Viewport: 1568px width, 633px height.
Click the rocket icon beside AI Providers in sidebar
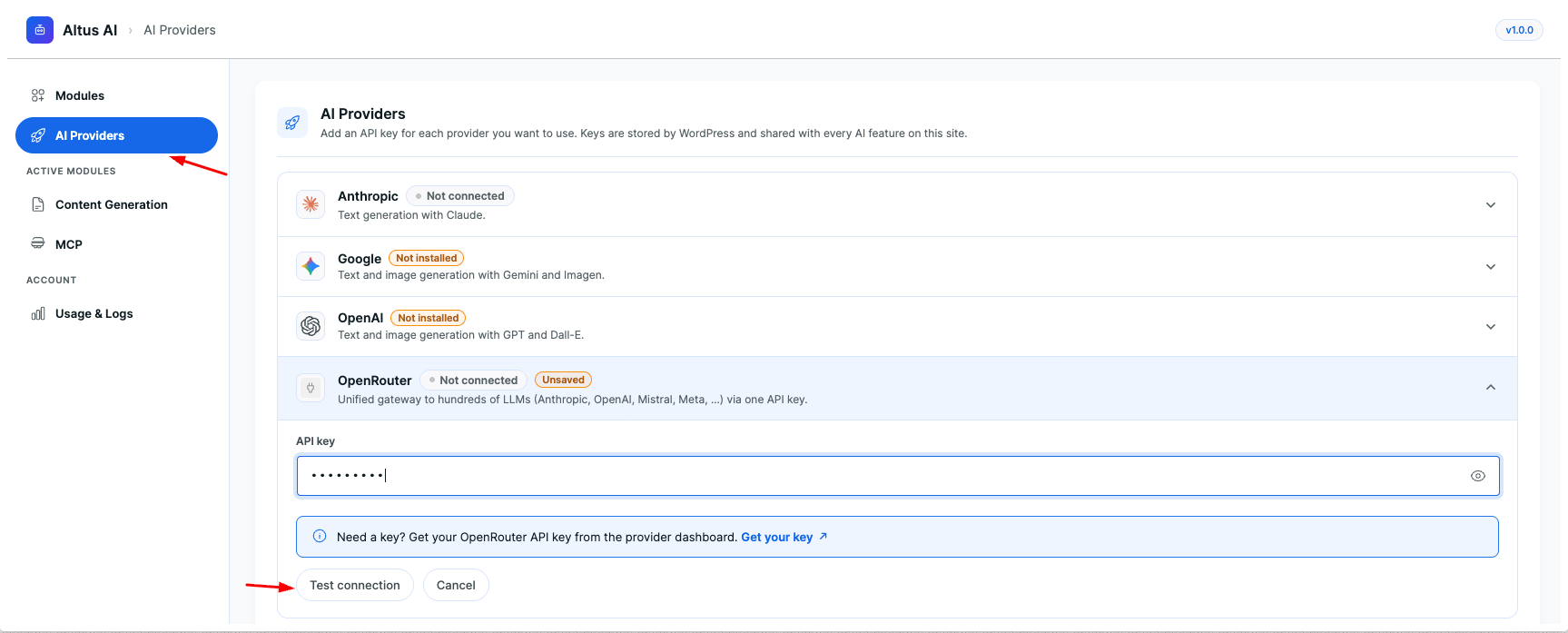[38, 135]
